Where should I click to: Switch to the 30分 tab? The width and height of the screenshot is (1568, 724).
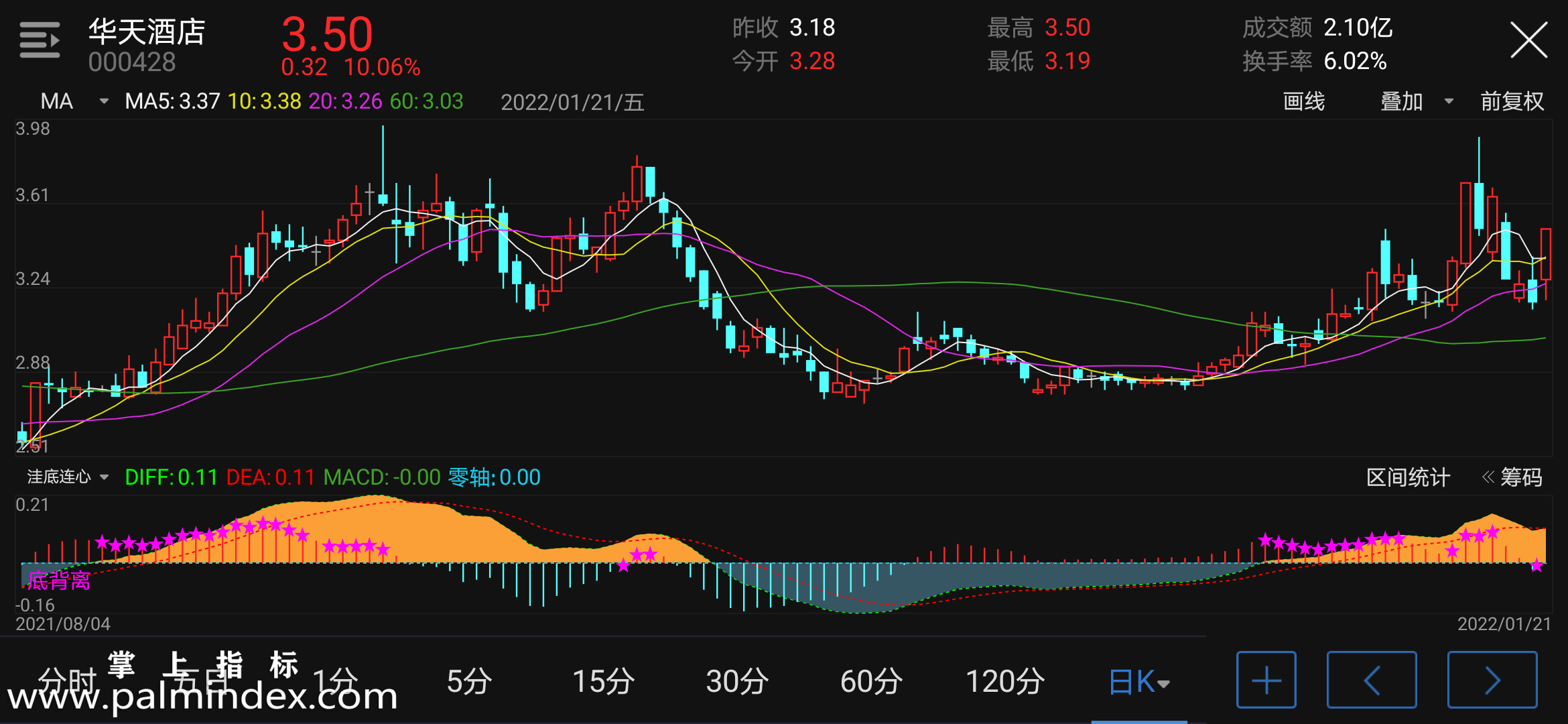[737, 682]
